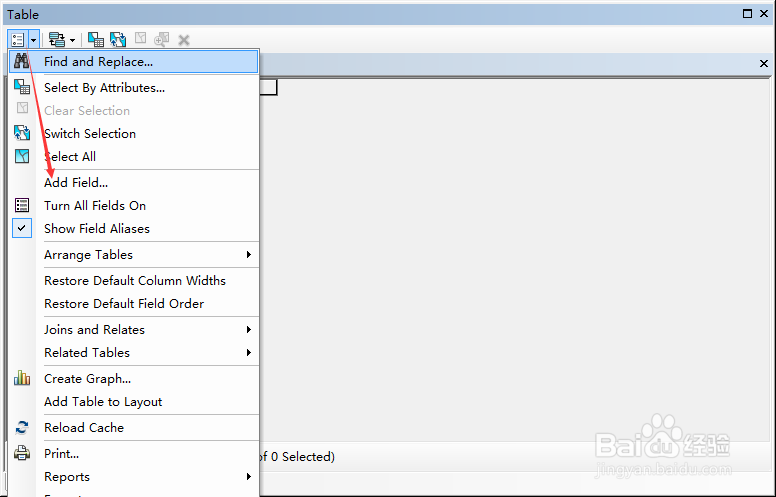Click the Switch Selection toolbar icon
The image size is (776, 497).
pos(118,40)
